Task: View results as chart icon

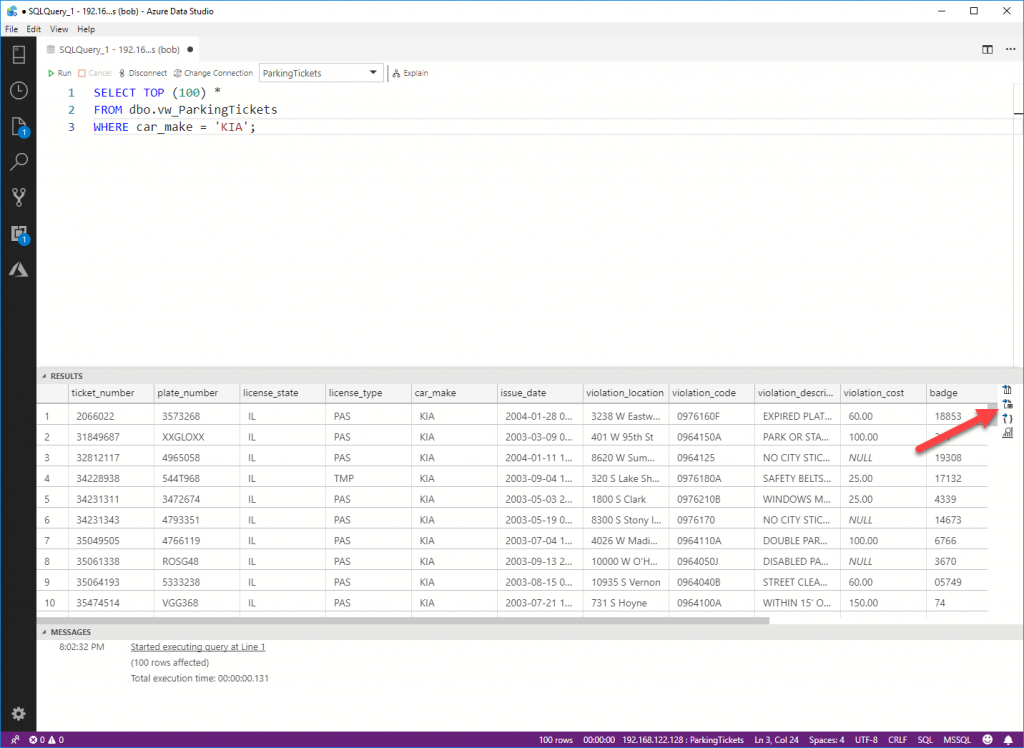Action: pos(1007,433)
